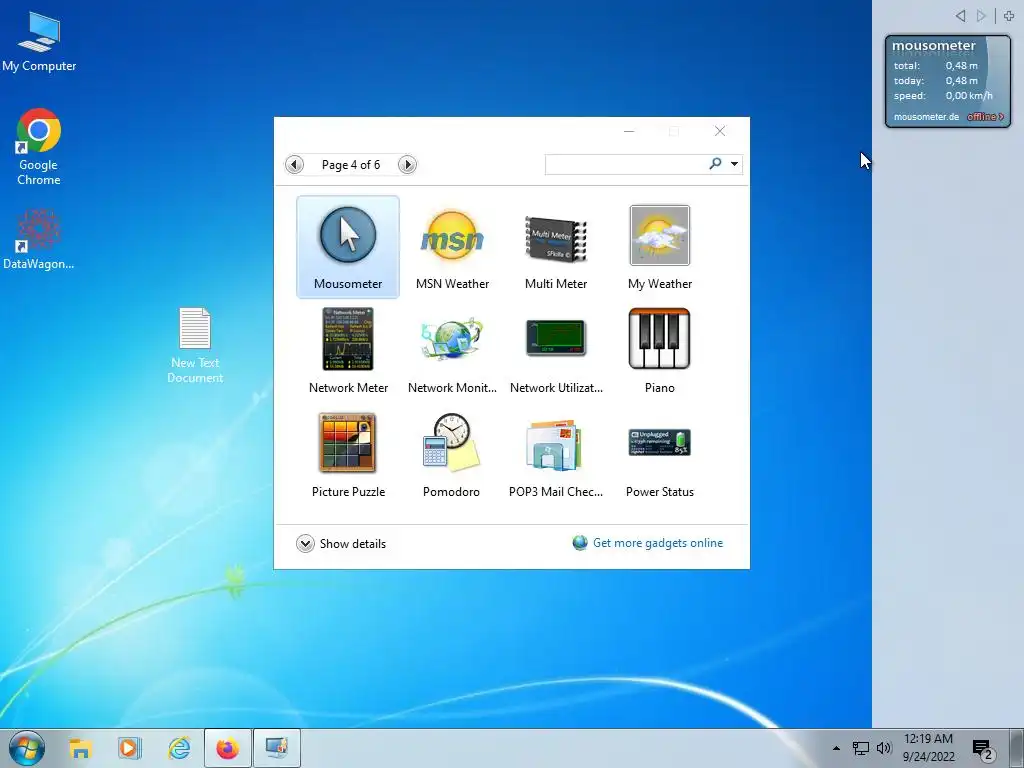The image size is (1024, 768).
Task: Pick the Picture Puzzle gadget
Action: [x=348, y=455]
